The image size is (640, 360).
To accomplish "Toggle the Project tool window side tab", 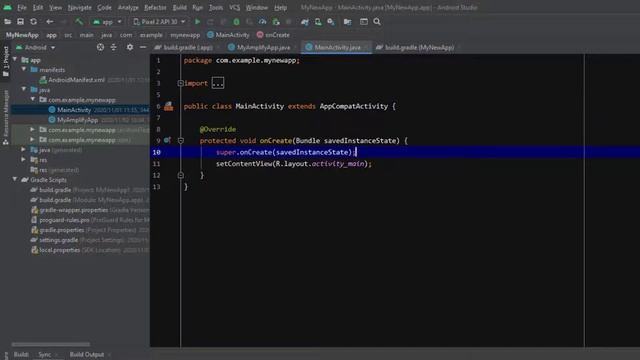I will pos(6,61).
